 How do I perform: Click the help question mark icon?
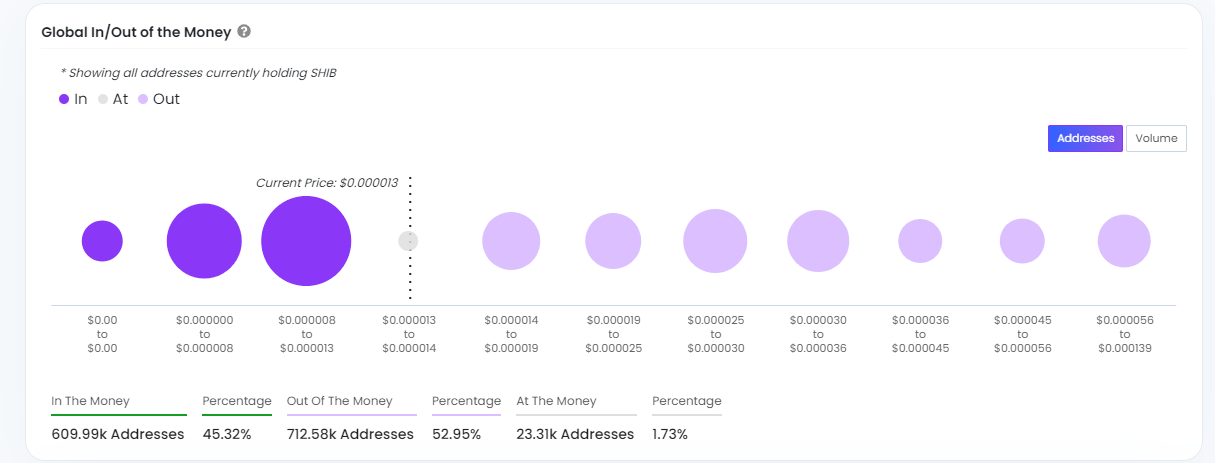click(244, 32)
